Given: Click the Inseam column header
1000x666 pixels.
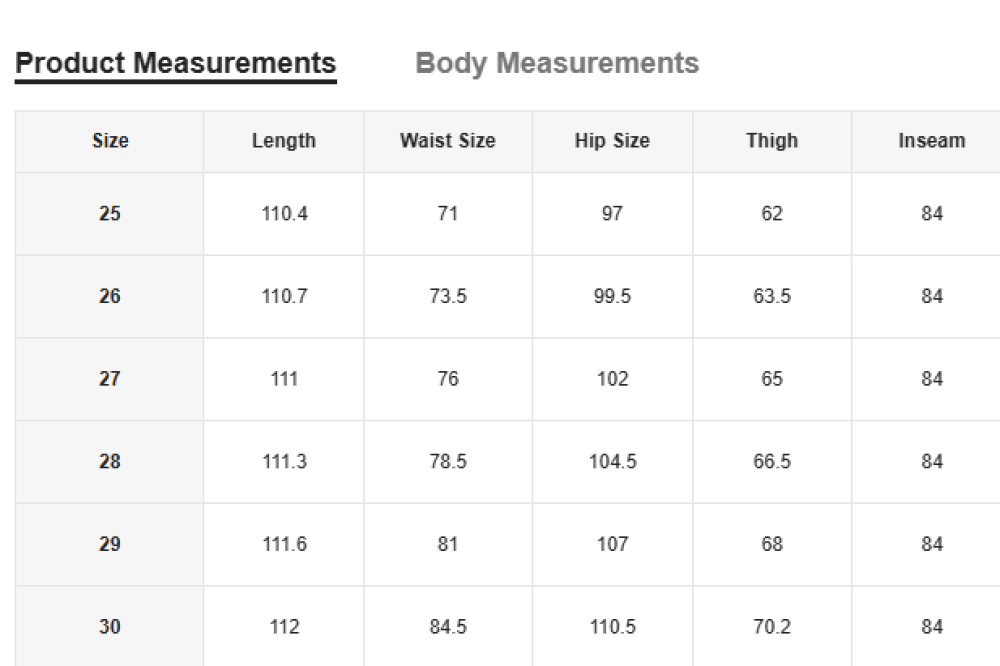Looking at the screenshot, I should [932, 141].
